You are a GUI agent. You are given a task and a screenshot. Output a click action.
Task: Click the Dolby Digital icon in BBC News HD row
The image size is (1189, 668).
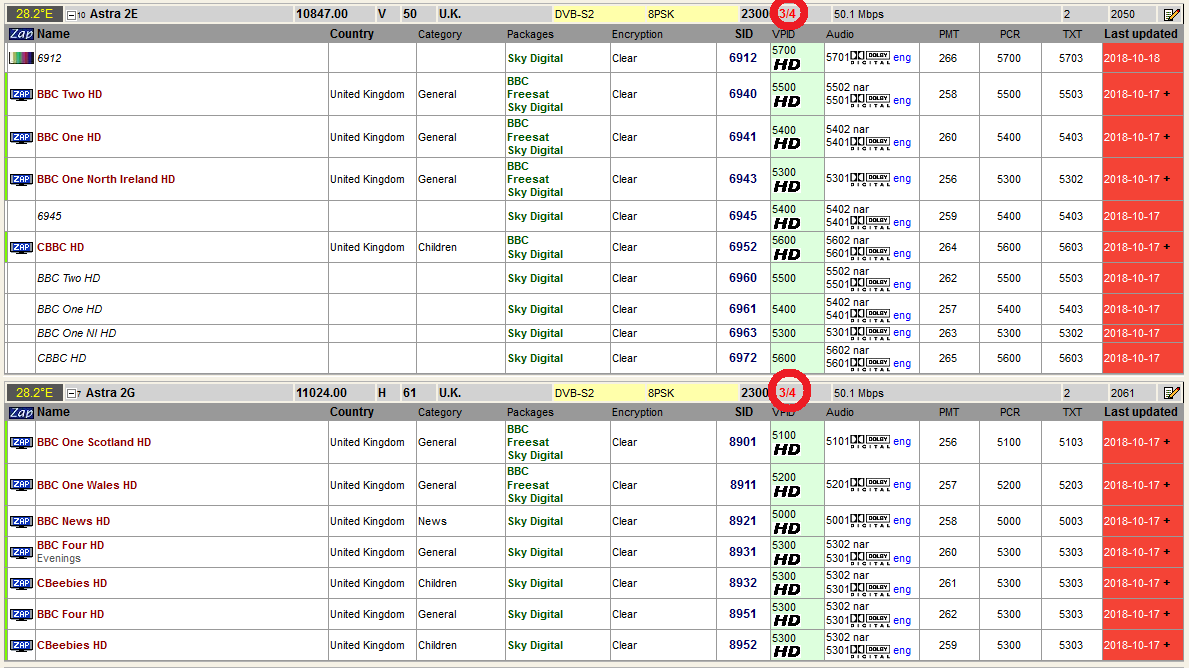(x=870, y=521)
